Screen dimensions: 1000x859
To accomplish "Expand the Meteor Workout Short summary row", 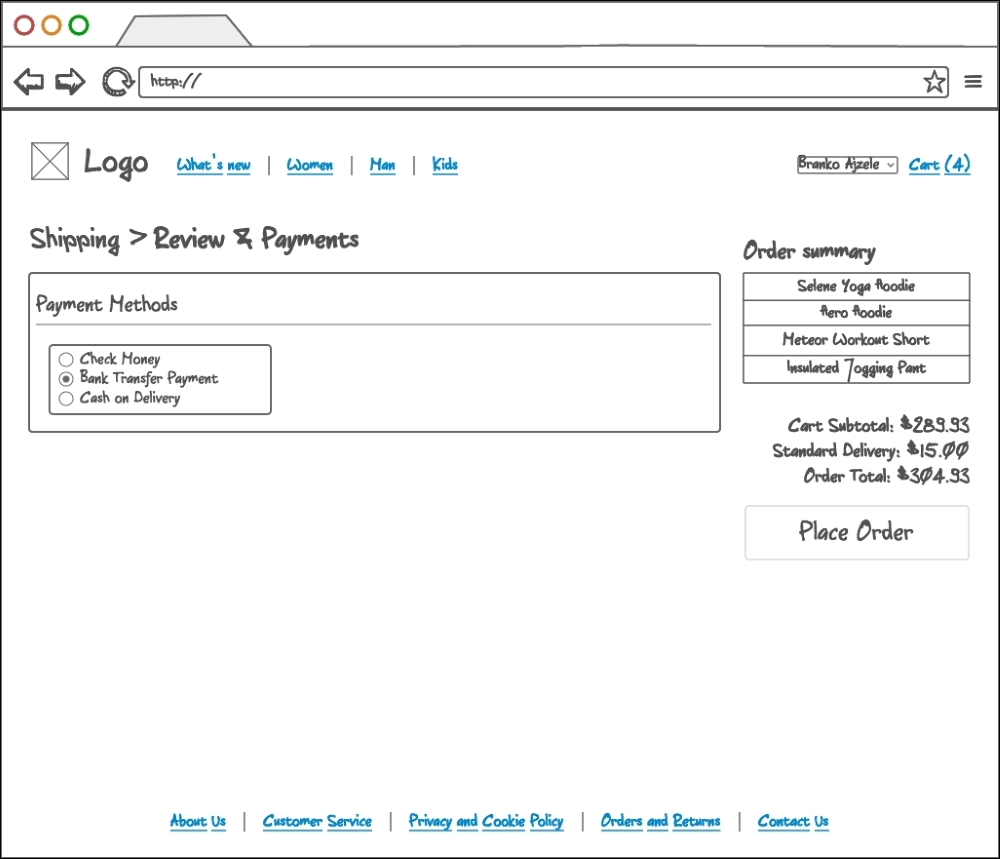I will tap(855, 340).
